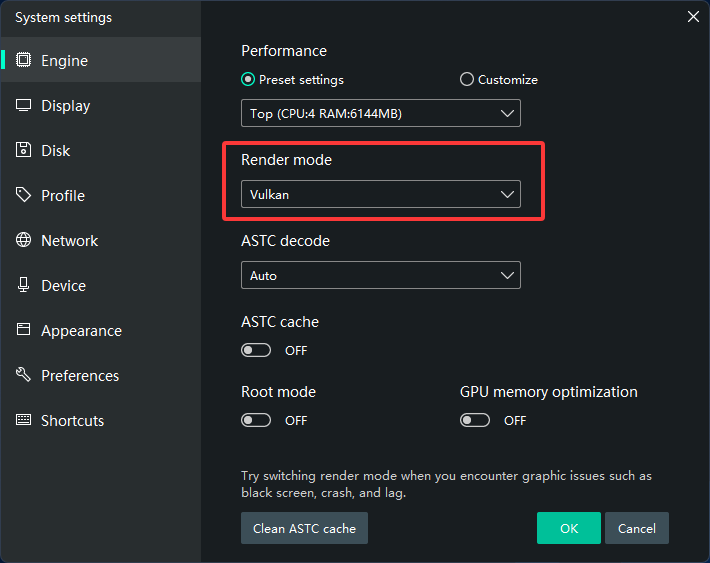Click the Disk floppy icon
Viewport: 710px width, 563px height.
[24, 150]
